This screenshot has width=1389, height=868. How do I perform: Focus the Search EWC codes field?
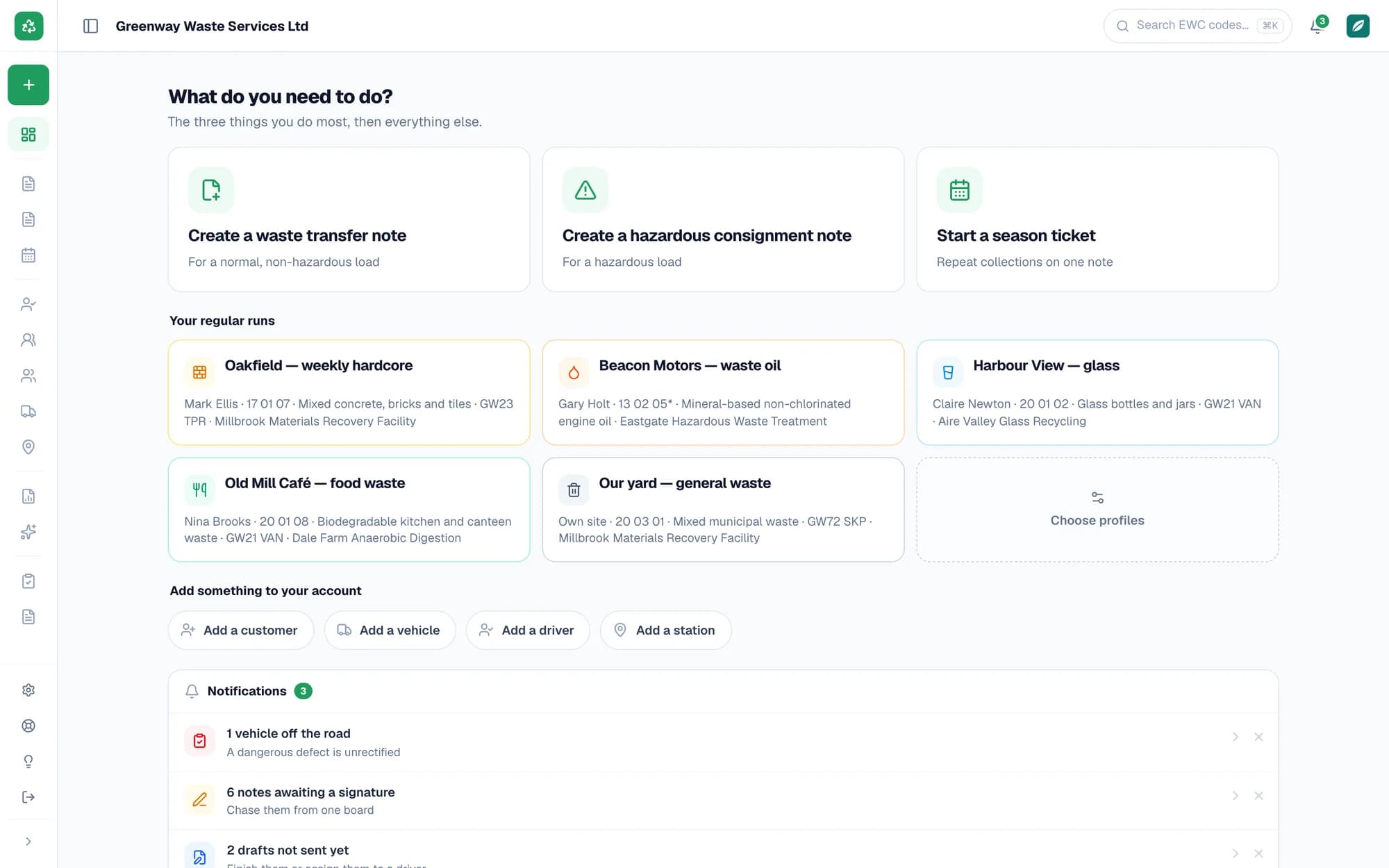click(x=1197, y=26)
